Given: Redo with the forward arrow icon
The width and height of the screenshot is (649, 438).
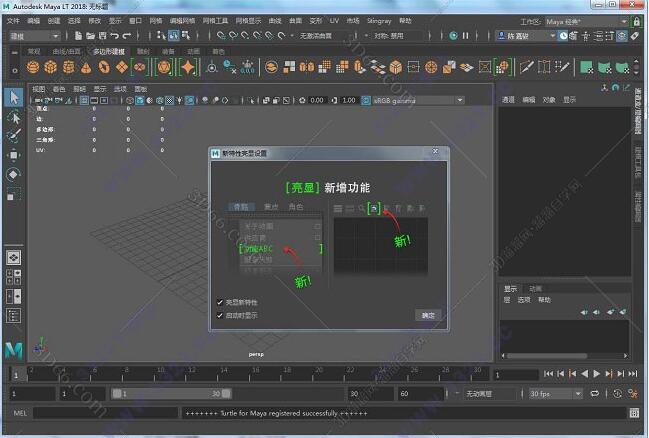Looking at the screenshot, I should tap(127, 36).
